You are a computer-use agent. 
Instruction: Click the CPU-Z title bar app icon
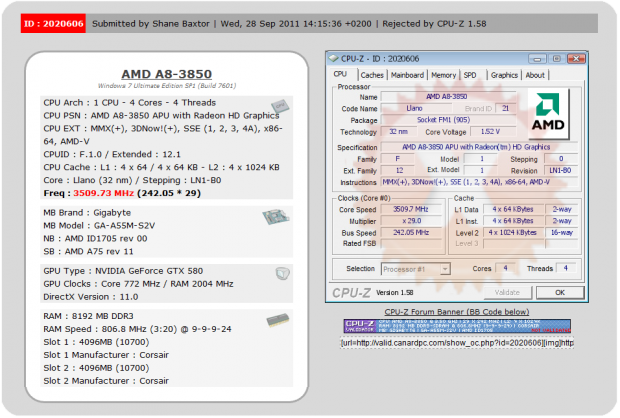point(334,59)
